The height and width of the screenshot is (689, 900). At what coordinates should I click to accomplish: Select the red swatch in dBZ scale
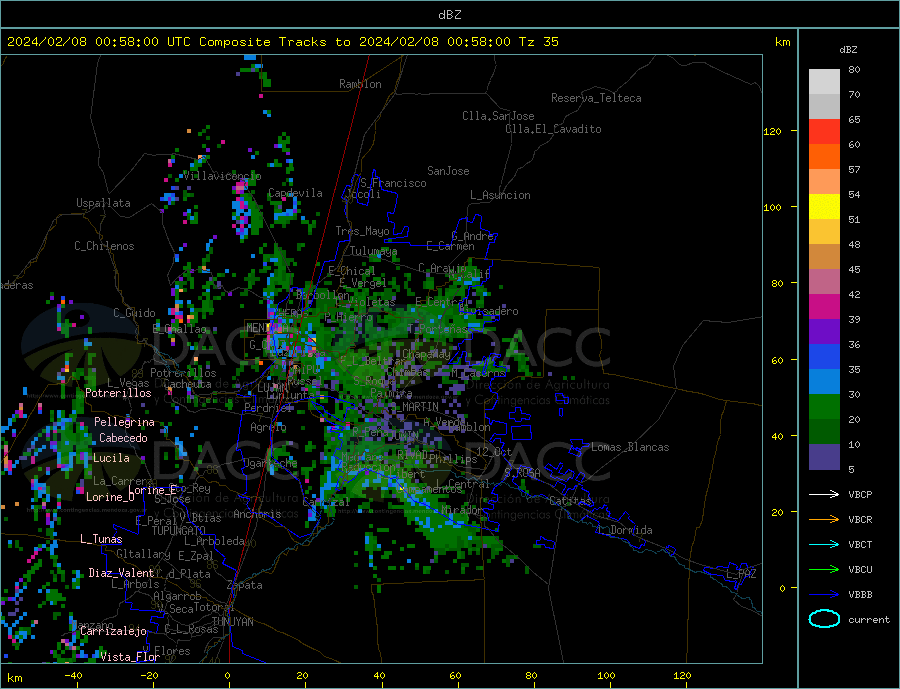(824, 131)
